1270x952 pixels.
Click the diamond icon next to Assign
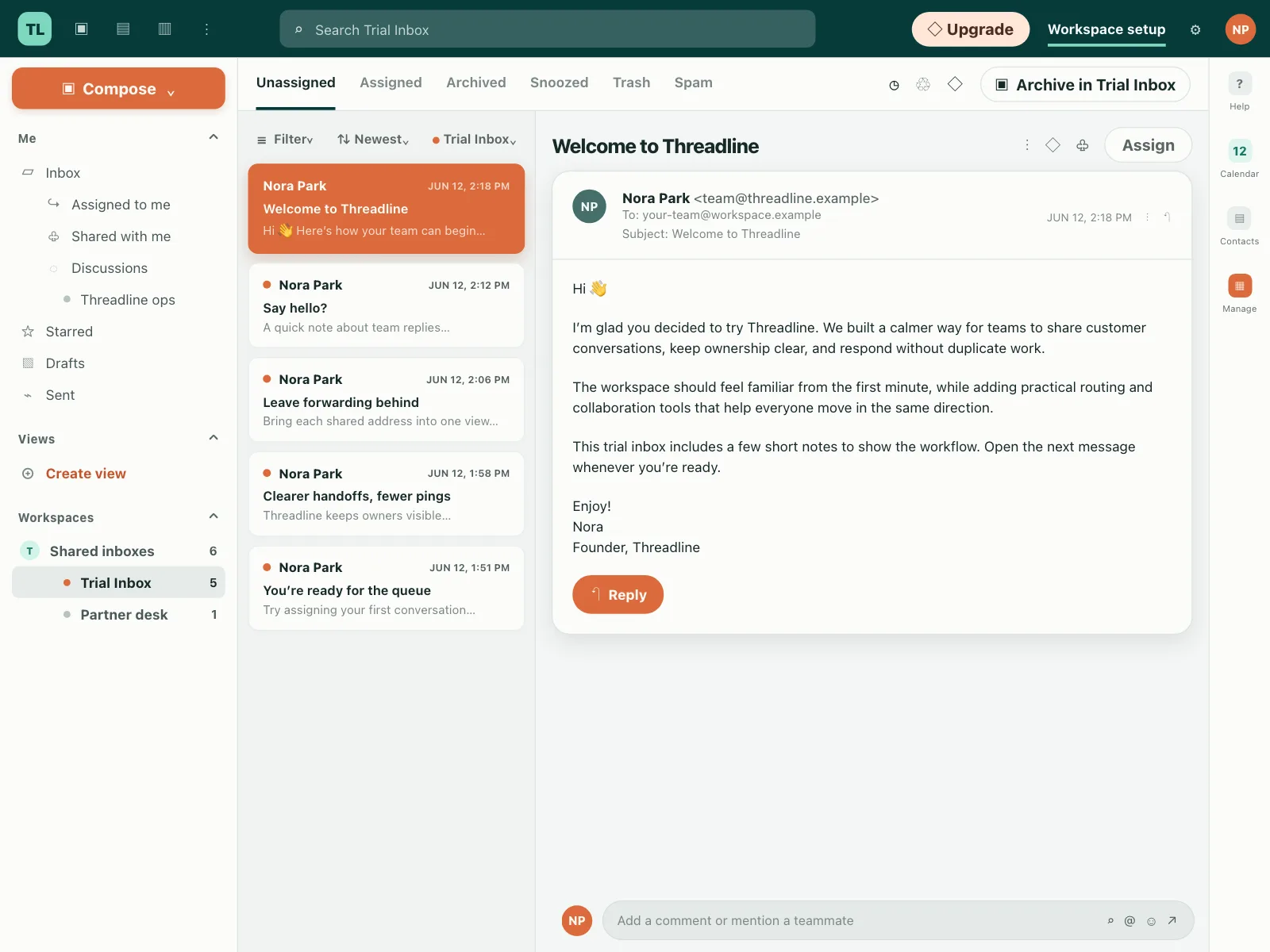click(x=1053, y=145)
